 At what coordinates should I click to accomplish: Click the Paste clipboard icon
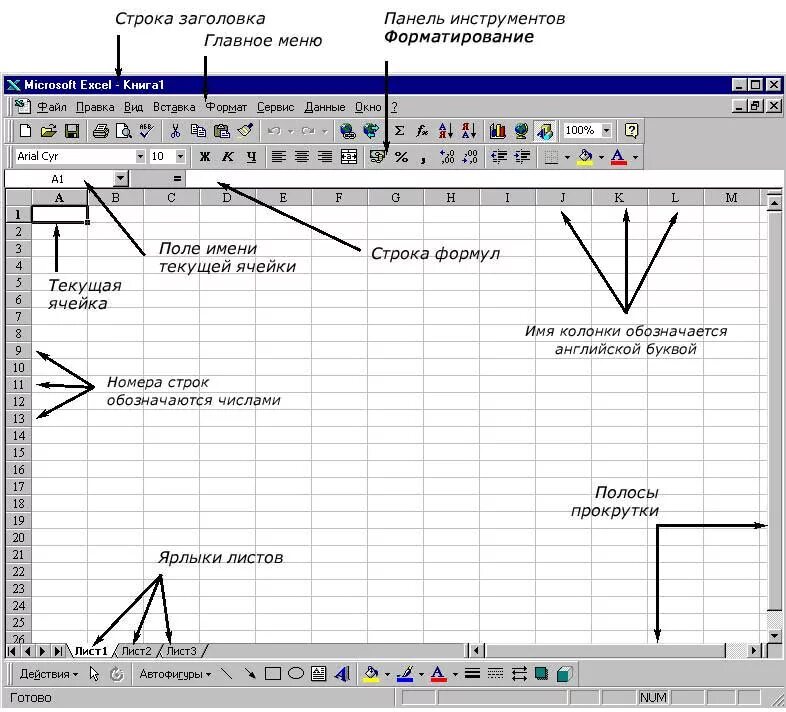pyautogui.click(x=221, y=131)
